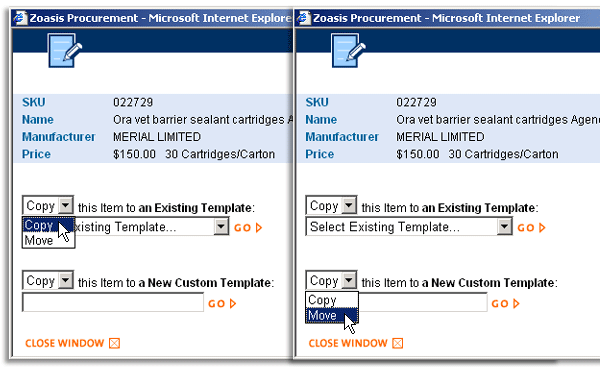Screen dimensions: 600x368
Task: Focus the New Custom Template name field in left window
Action: point(113,303)
